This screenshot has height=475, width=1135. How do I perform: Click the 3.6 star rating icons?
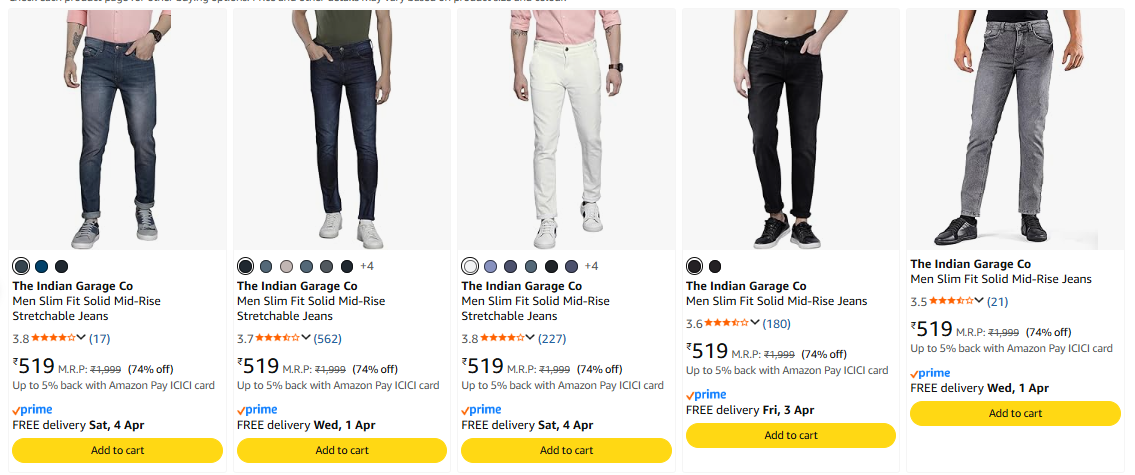pyautogui.click(x=727, y=323)
